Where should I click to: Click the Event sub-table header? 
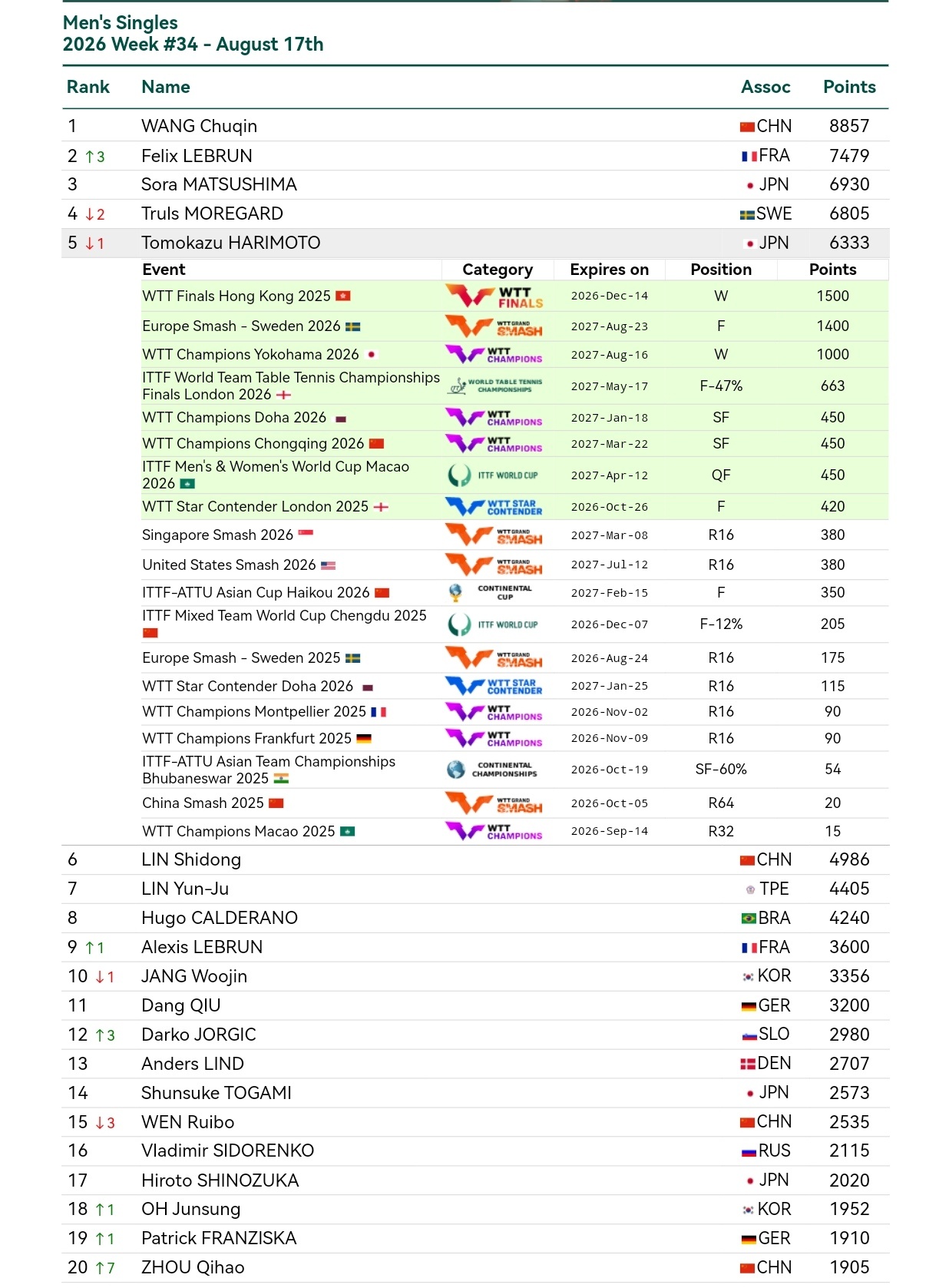(x=164, y=270)
